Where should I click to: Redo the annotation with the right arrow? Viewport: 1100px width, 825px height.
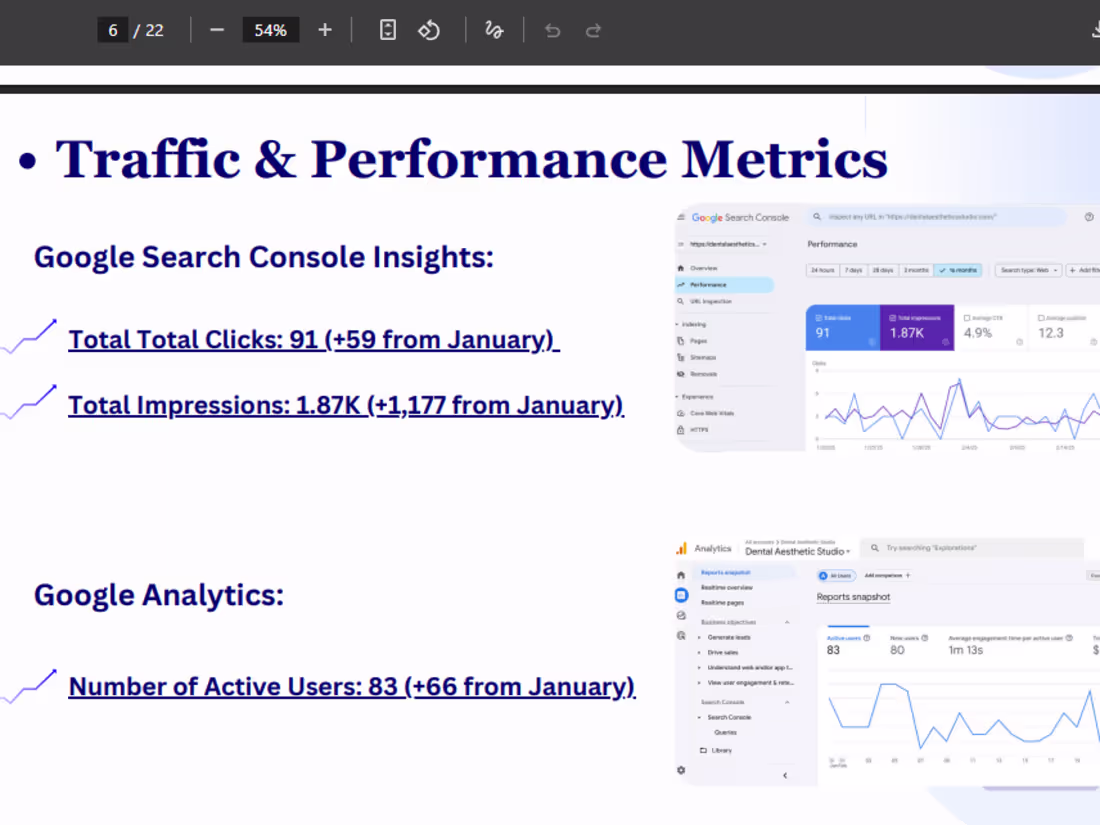coord(593,30)
